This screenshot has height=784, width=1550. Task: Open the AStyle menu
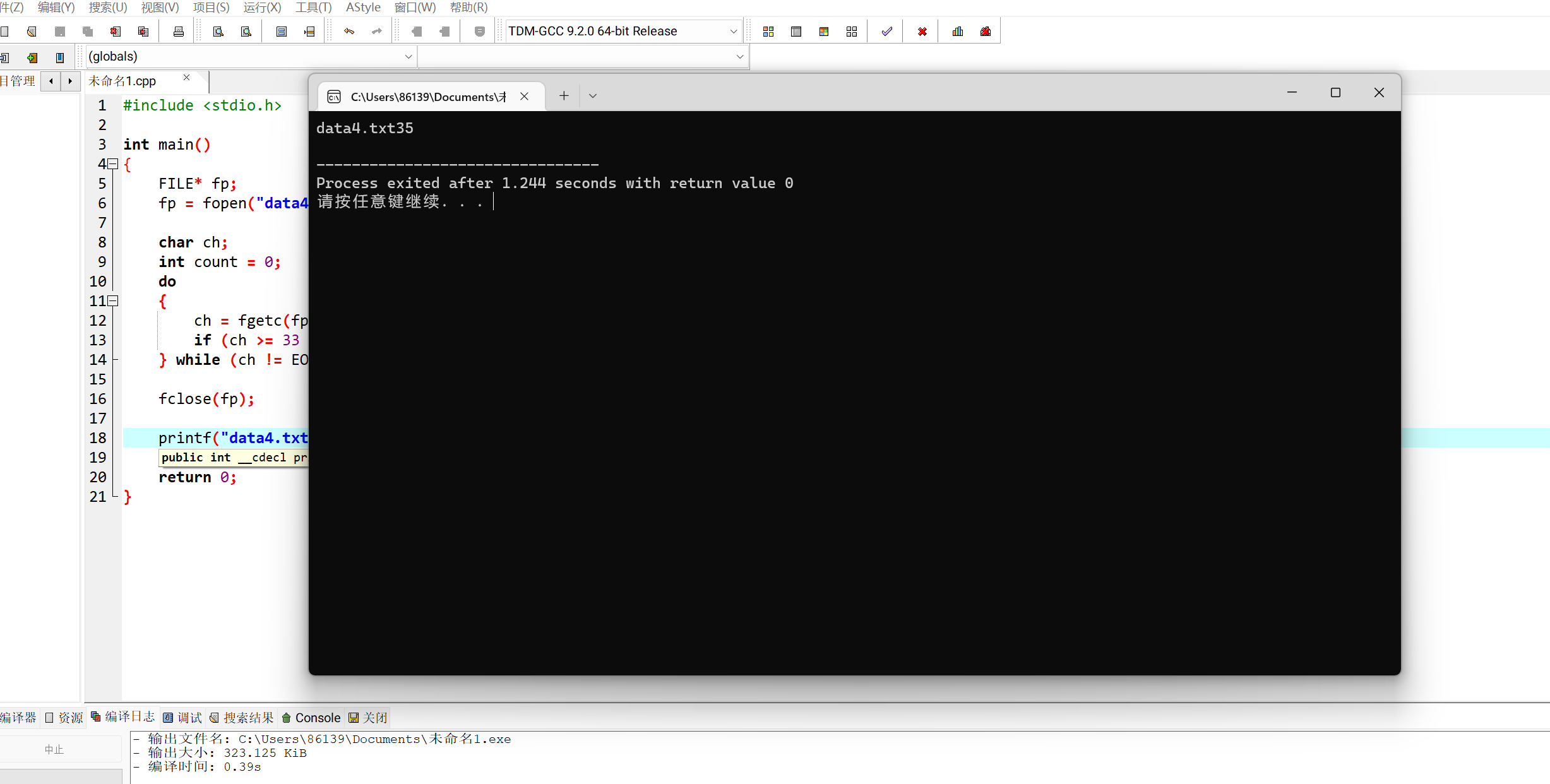click(x=363, y=8)
